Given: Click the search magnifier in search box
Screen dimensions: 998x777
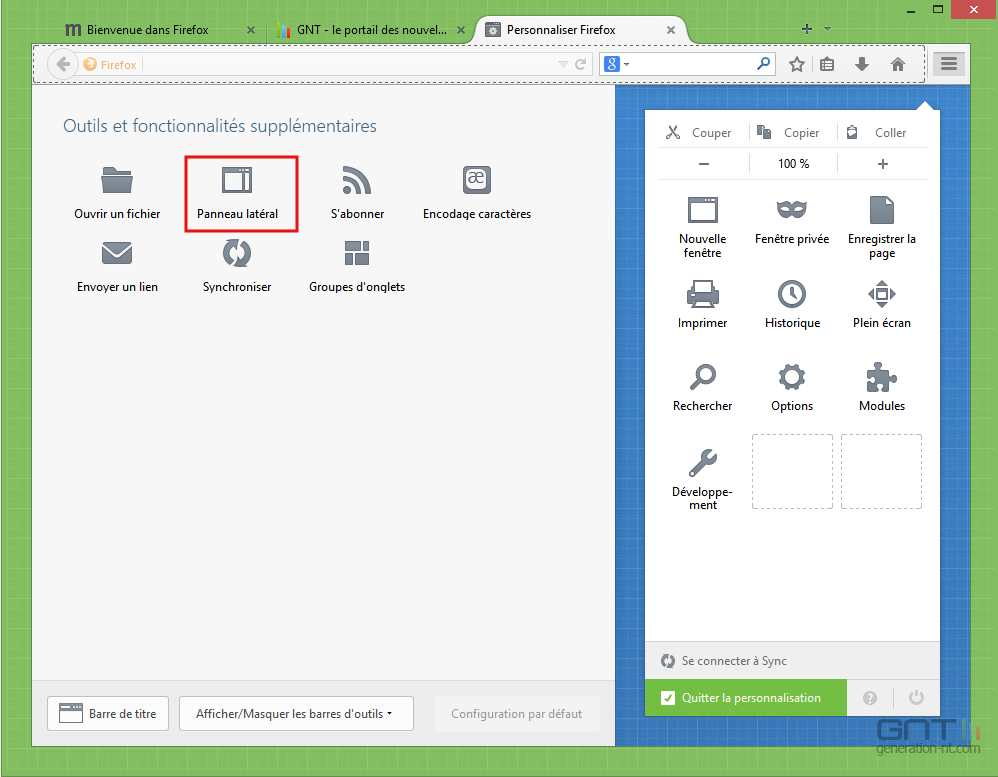Looking at the screenshot, I should pyautogui.click(x=763, y=64).
